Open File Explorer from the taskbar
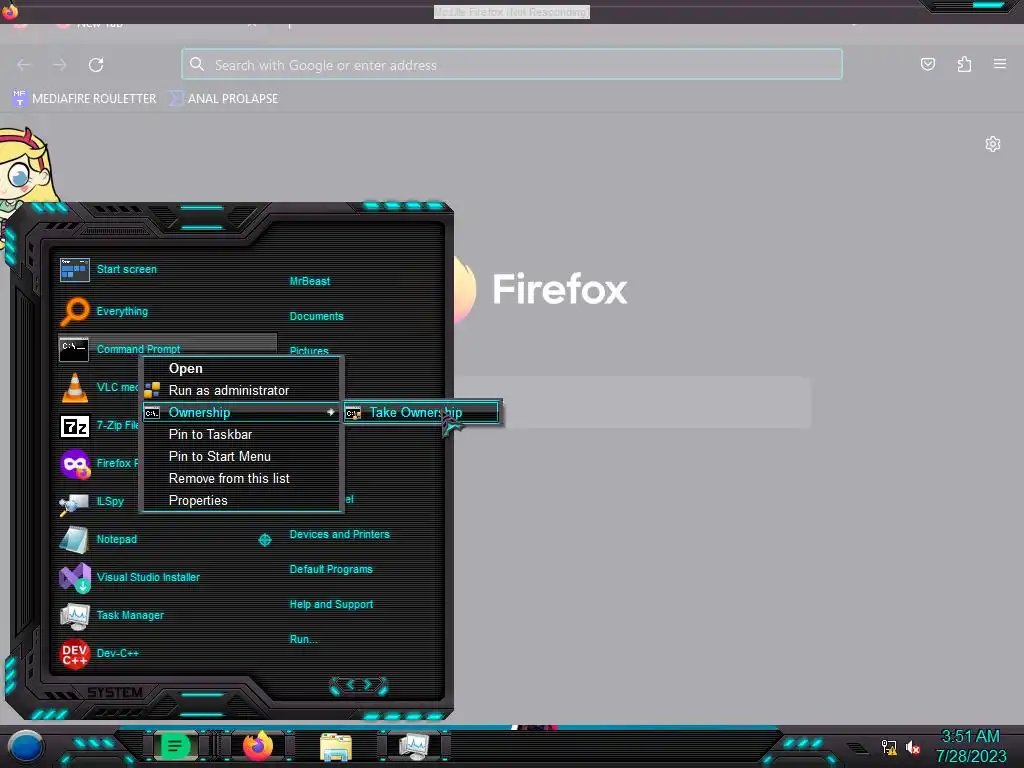The height and width of the screenshot is (768, 1024). pos(336,746)
